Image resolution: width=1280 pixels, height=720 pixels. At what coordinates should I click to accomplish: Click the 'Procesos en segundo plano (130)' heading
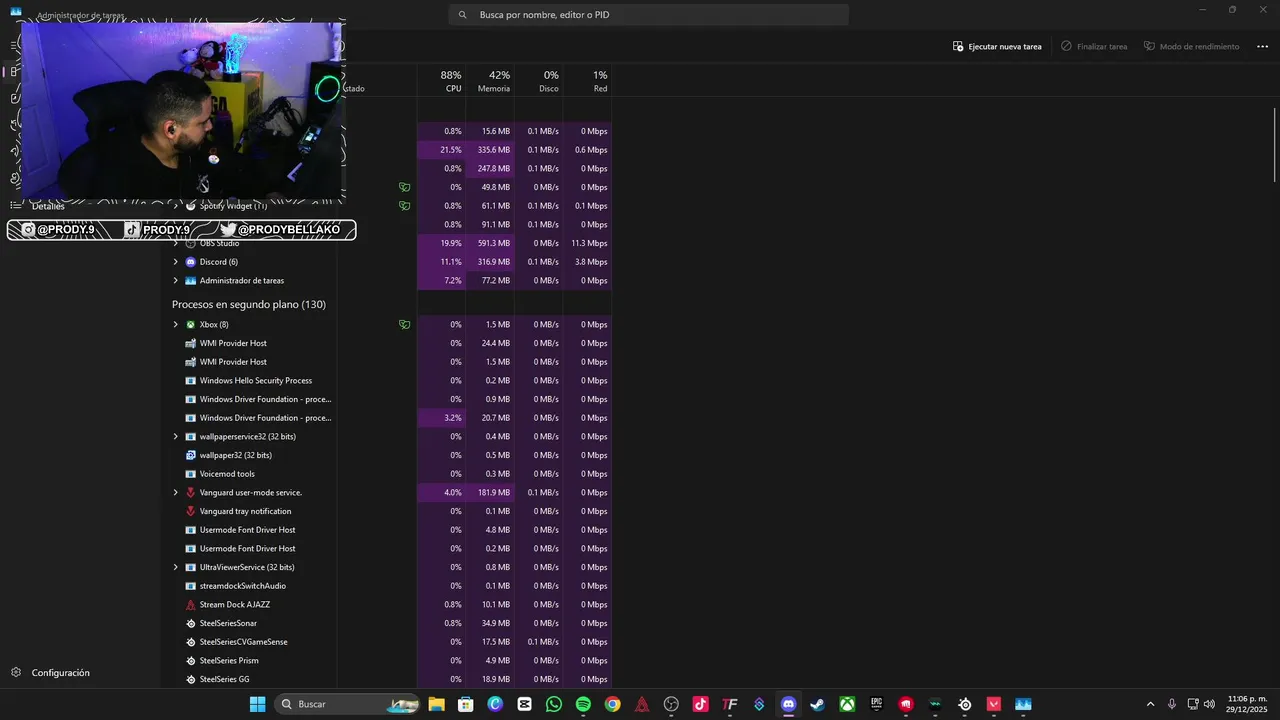[x=249, y=304]
